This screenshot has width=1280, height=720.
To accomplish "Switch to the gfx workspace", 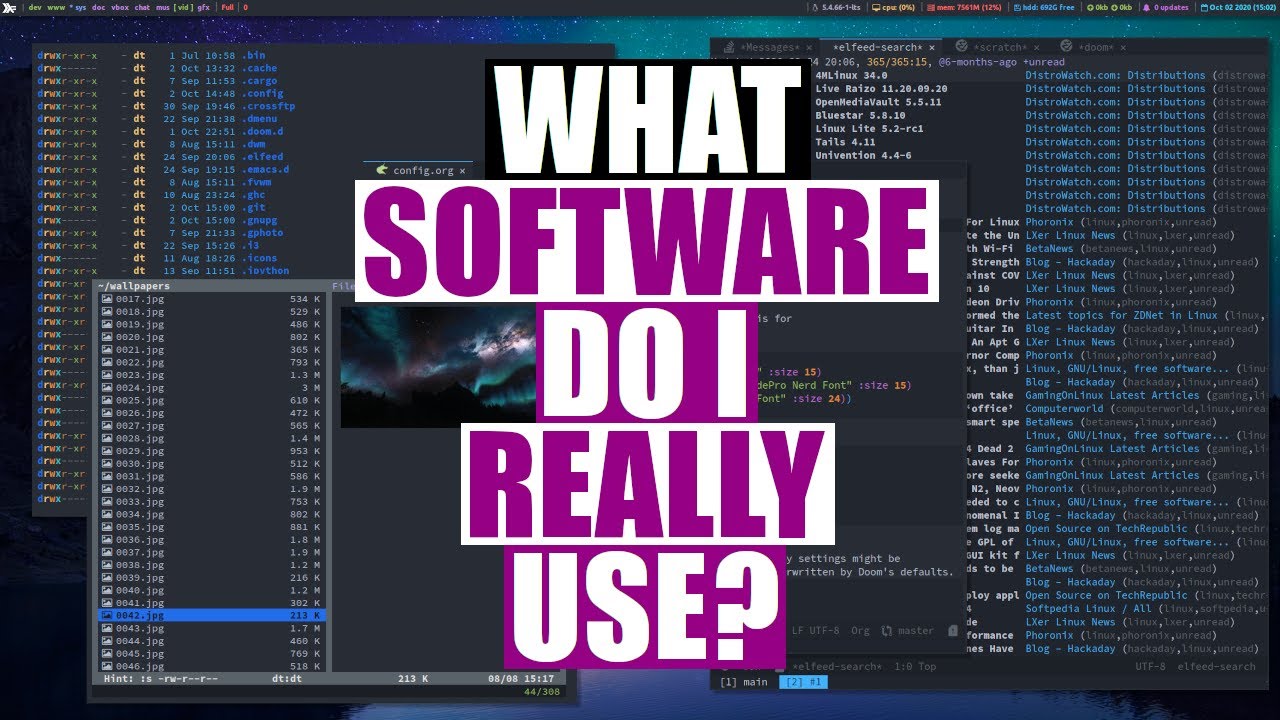I will point(204,7).
